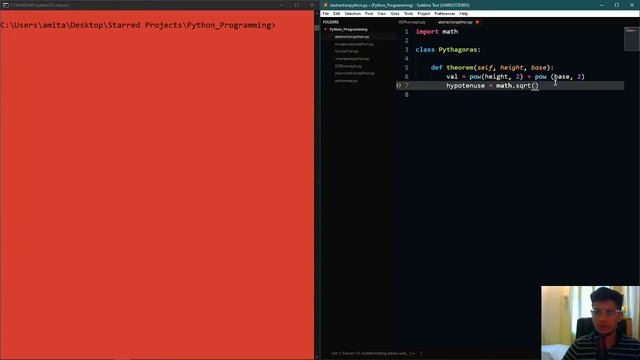The height and width of the screenshot is (360, 640).
Task: Click line number 1 in the gutter
Action: point(406,31)
